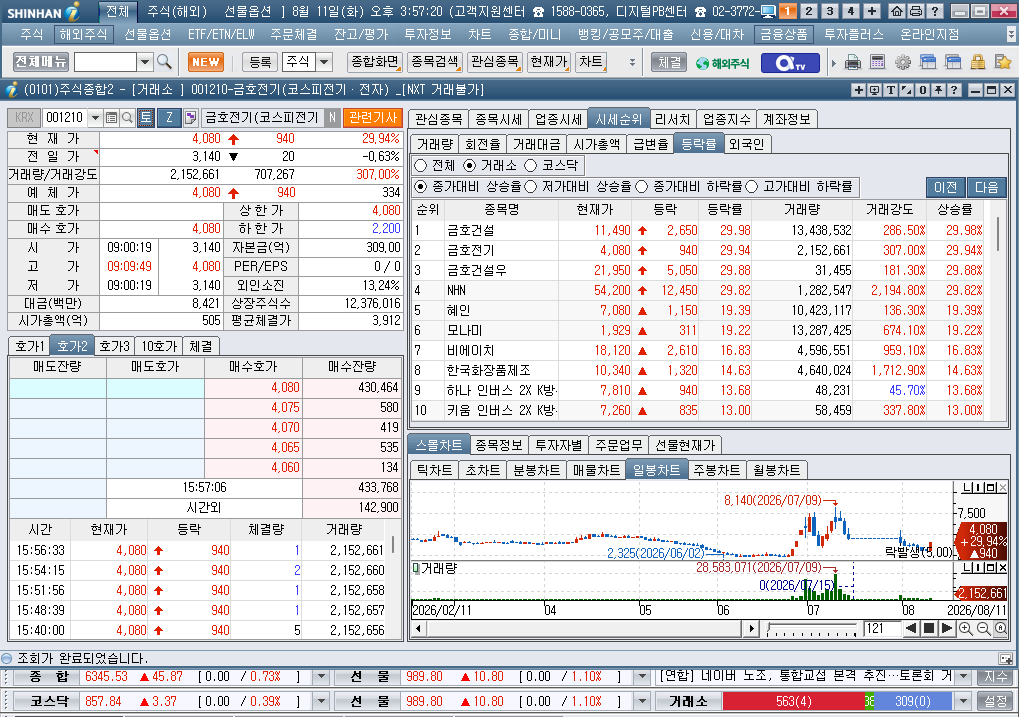Click the 다음 page button

click(x=987, y=187)
